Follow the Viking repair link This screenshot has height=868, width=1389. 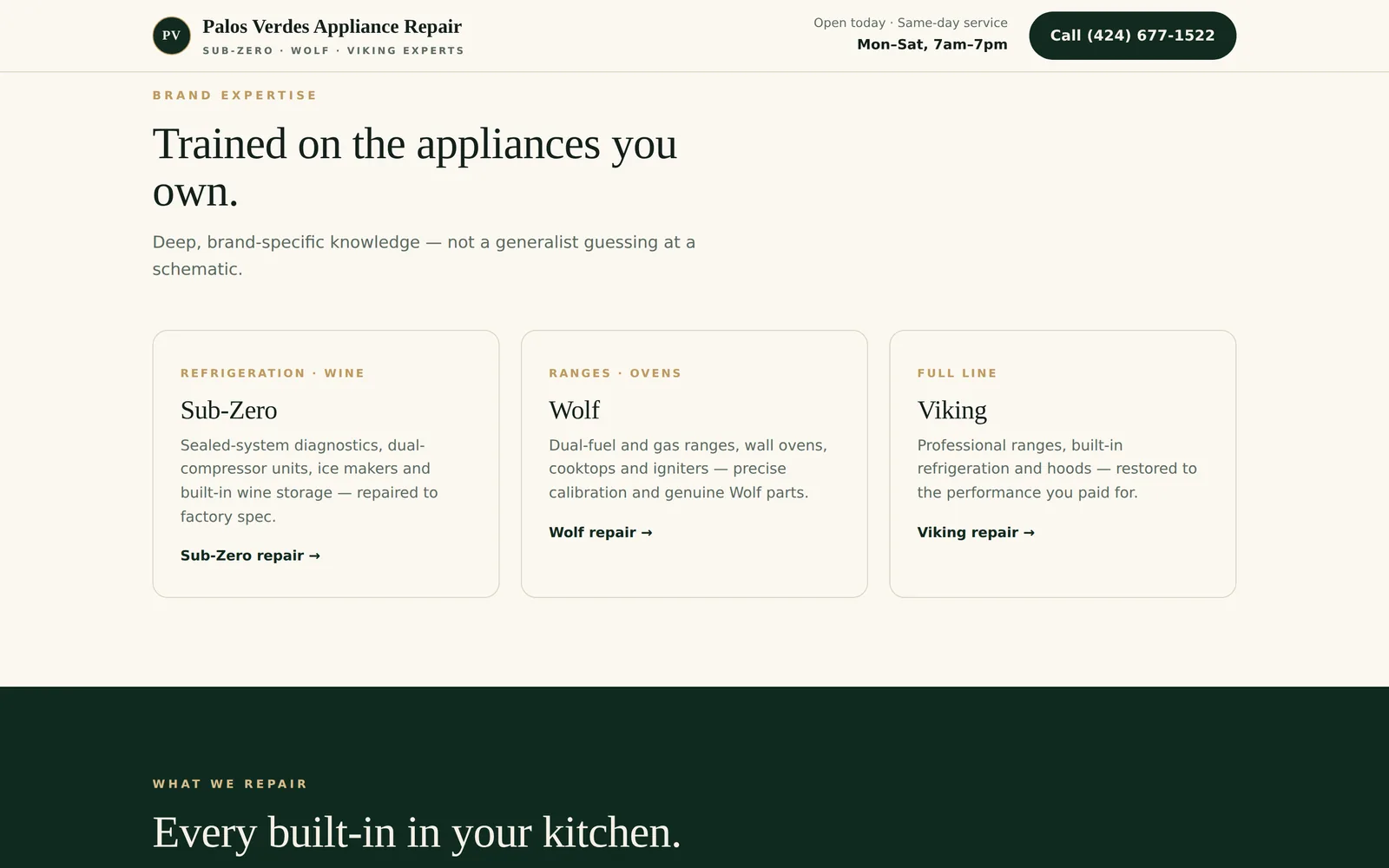coord(976,532)
